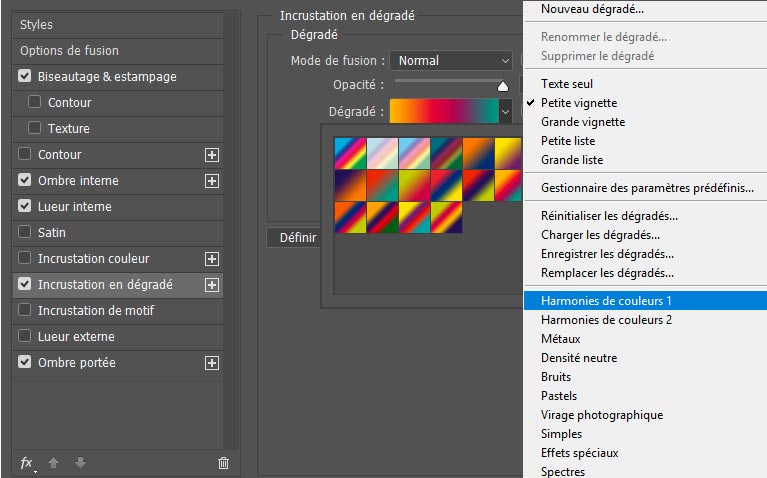The width and height of the screenshot is (767, 478).
Task: Uncheck Biseautage & estampage effect
Action: point(25,77)
